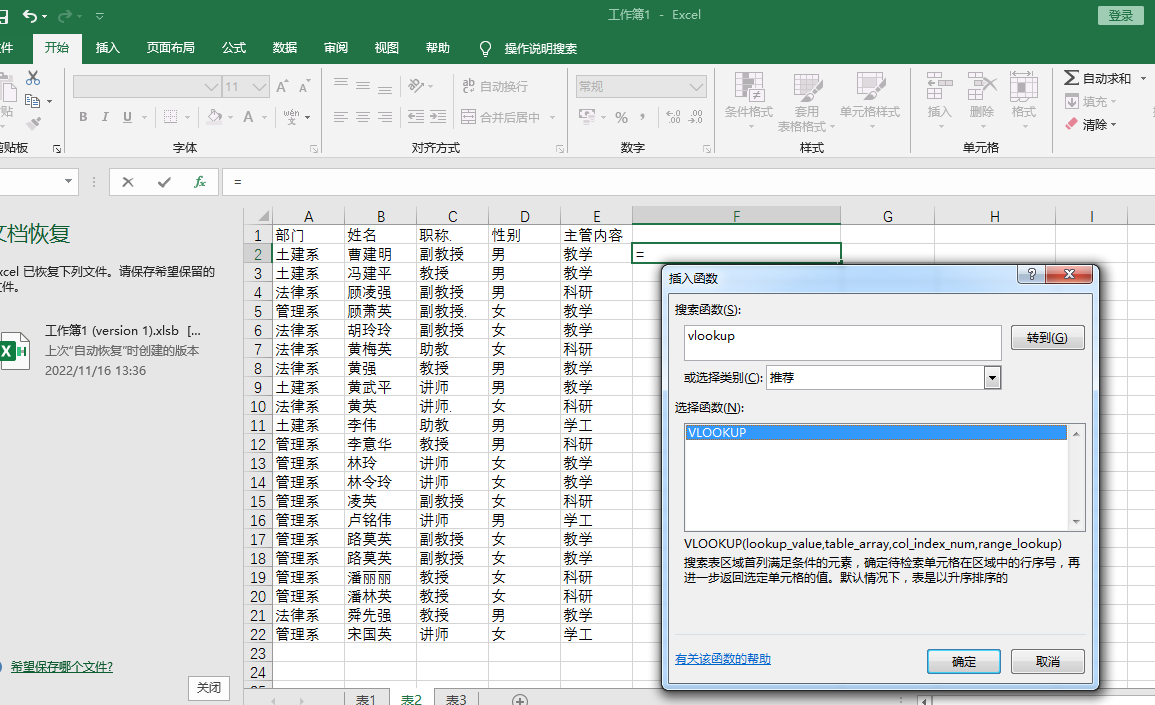Click the Undo arrow in title bar
This screenshot has height=705, width=1155.
coord(30,16)
